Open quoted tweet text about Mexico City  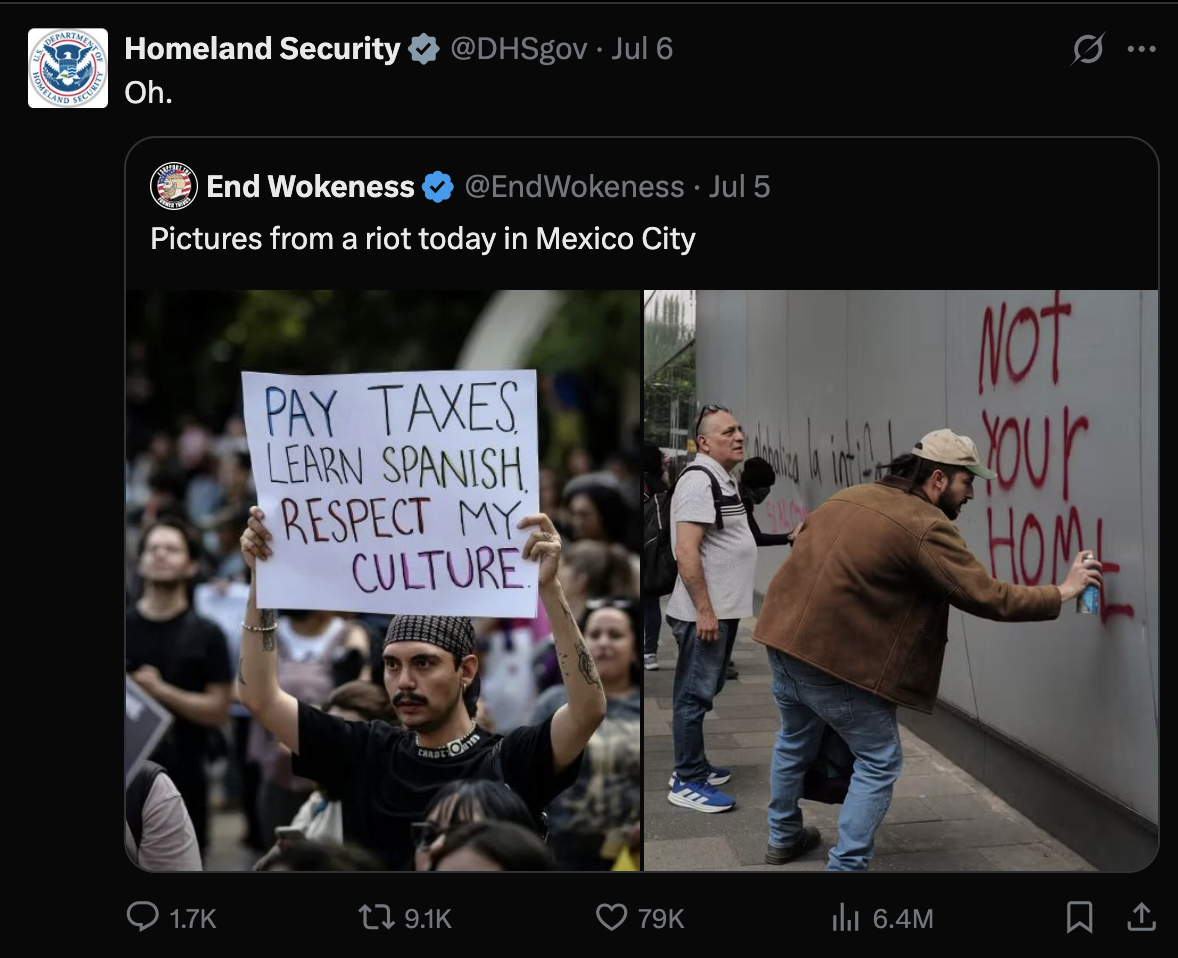[423, 239]
